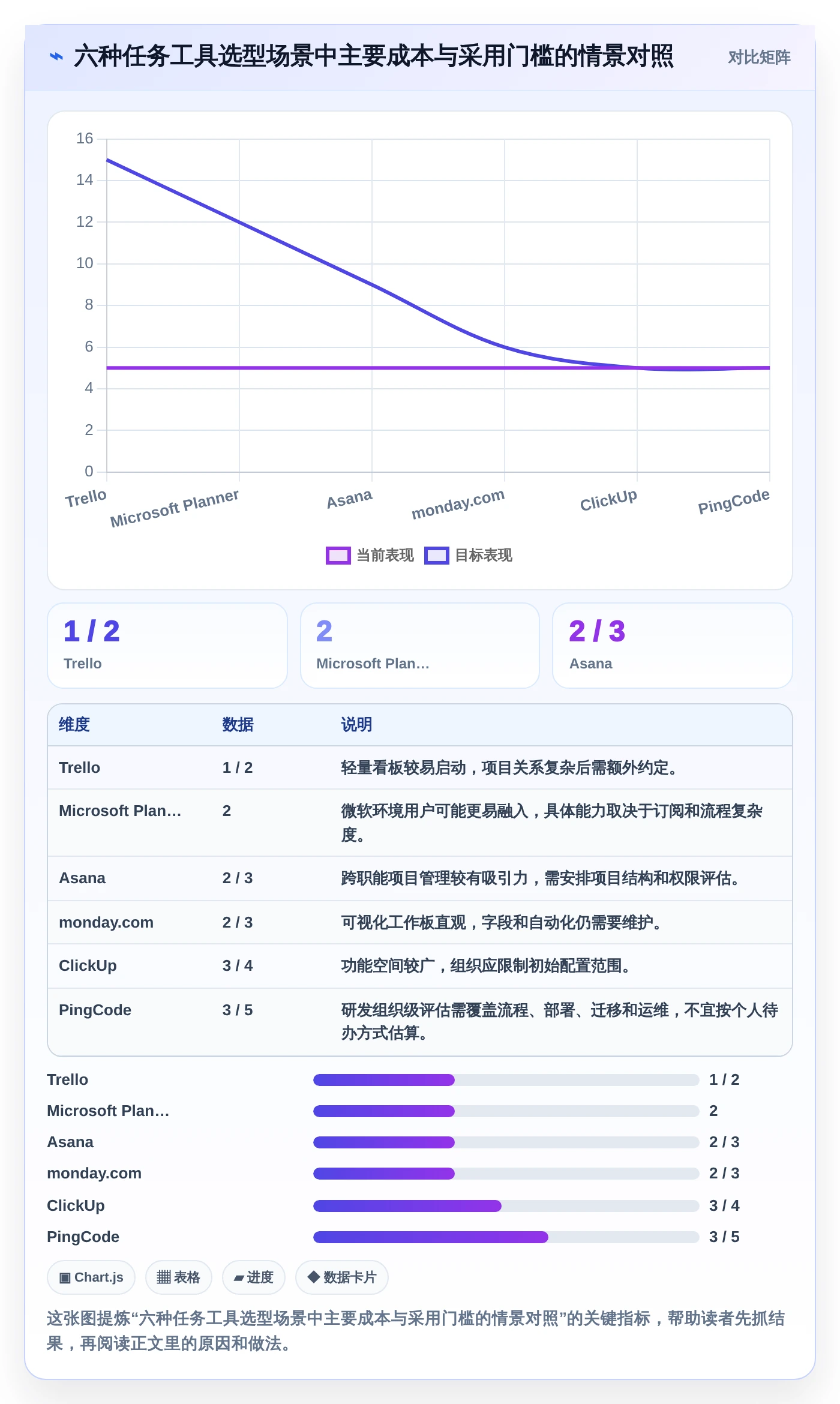This screenshot has height=1404, width=840.
Task: Click the 维度 column header
Action: (x=74, y=725)
